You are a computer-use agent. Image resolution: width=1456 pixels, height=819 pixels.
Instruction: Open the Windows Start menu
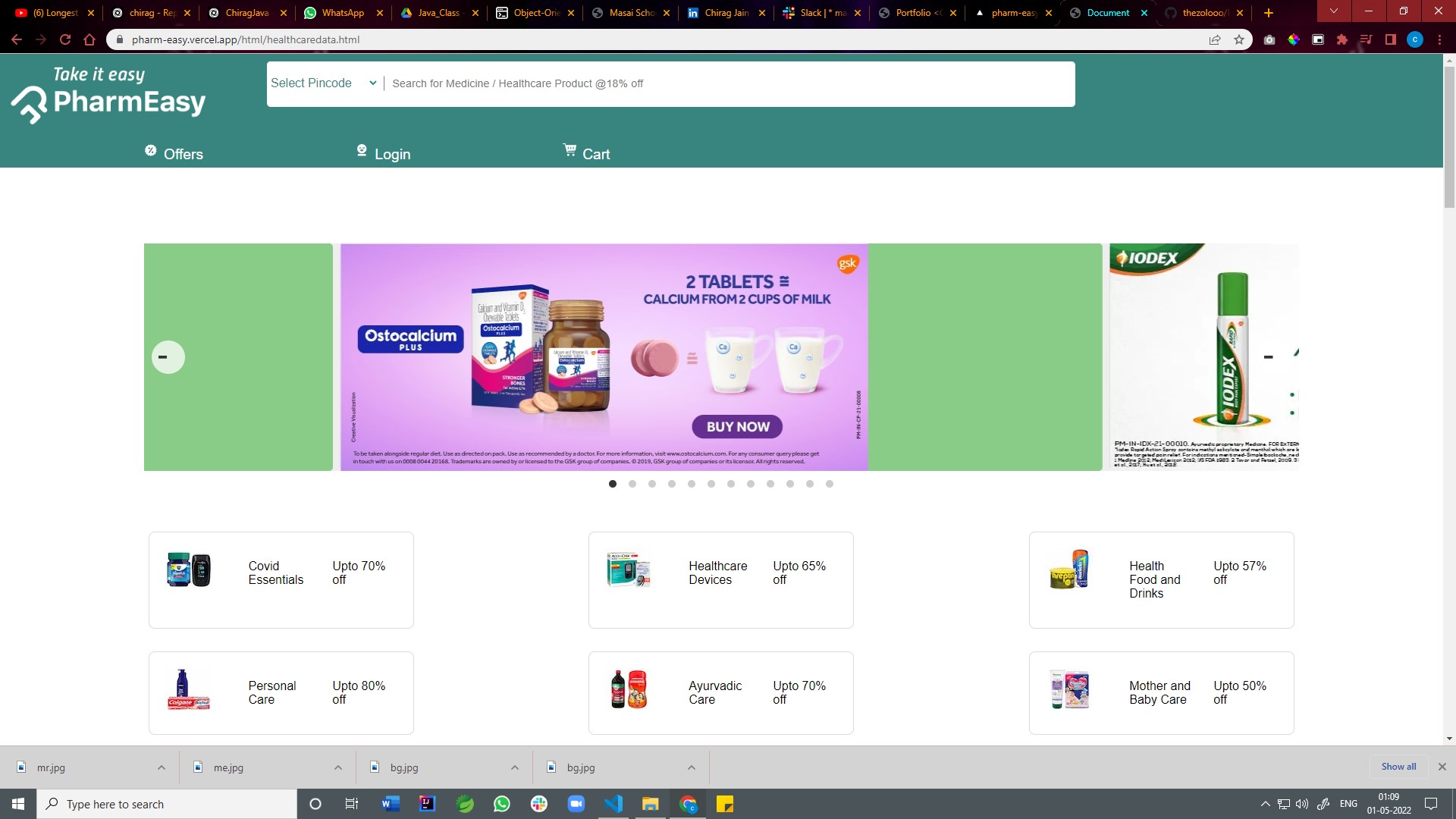coord(18,804)
